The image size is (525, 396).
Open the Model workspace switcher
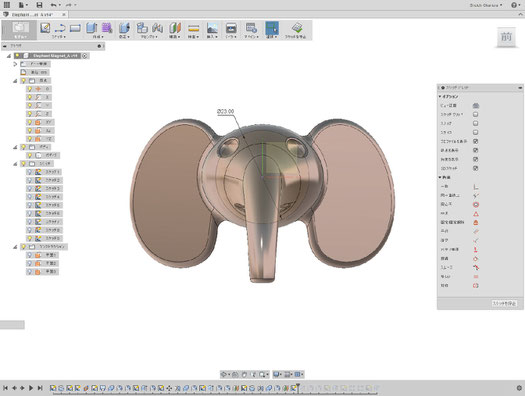[x=20, y=30]
